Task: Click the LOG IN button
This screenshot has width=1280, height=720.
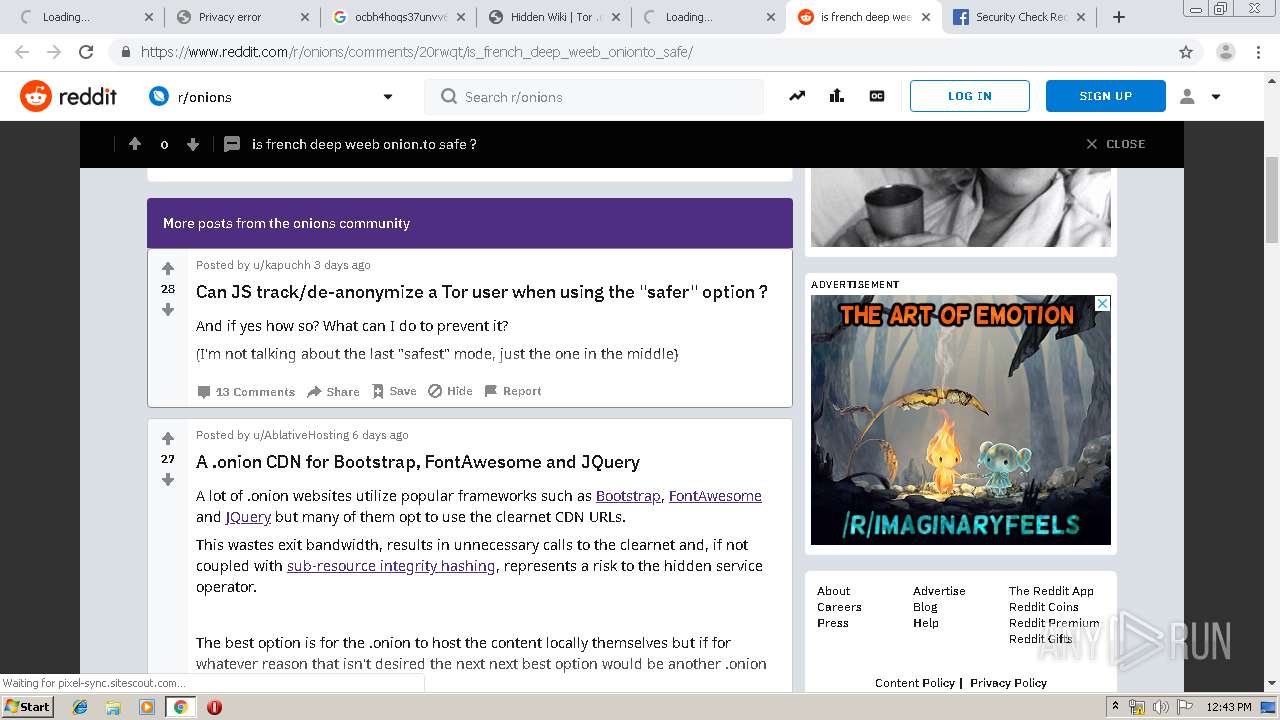Action: 970,96
